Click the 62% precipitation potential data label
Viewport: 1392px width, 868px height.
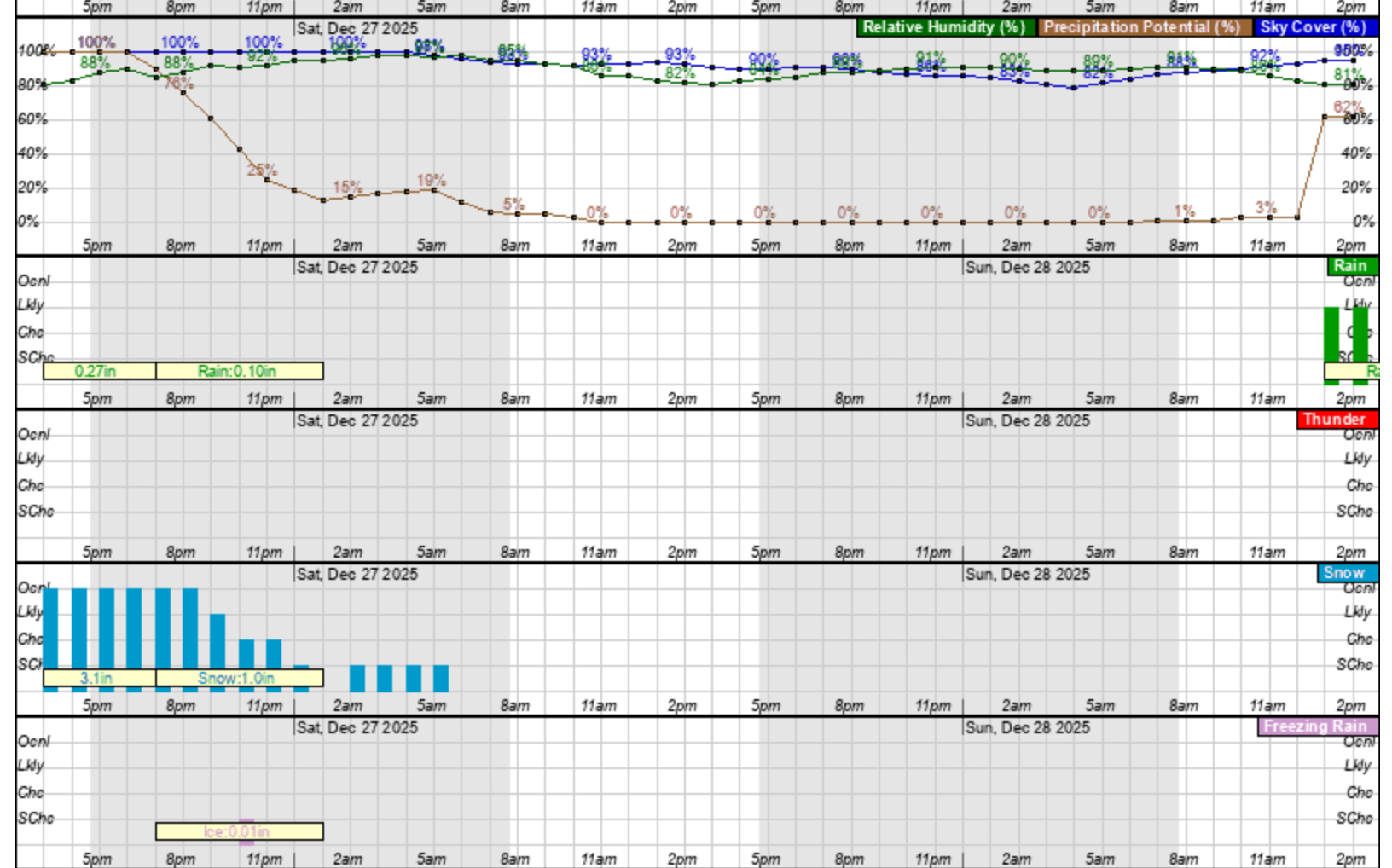point(1348,107)
